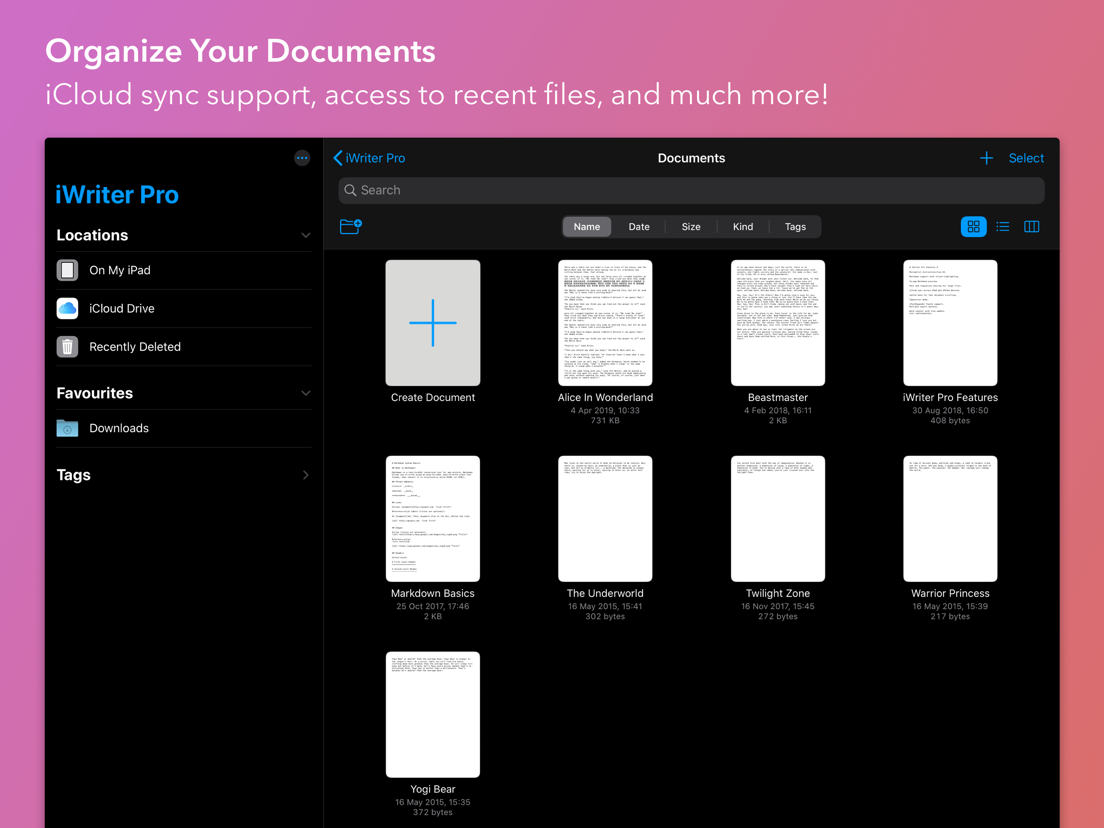Click the Yogi Bear file name
Image resolution: width=1104 pixels, height=828 pixels.
pos(433,789)
